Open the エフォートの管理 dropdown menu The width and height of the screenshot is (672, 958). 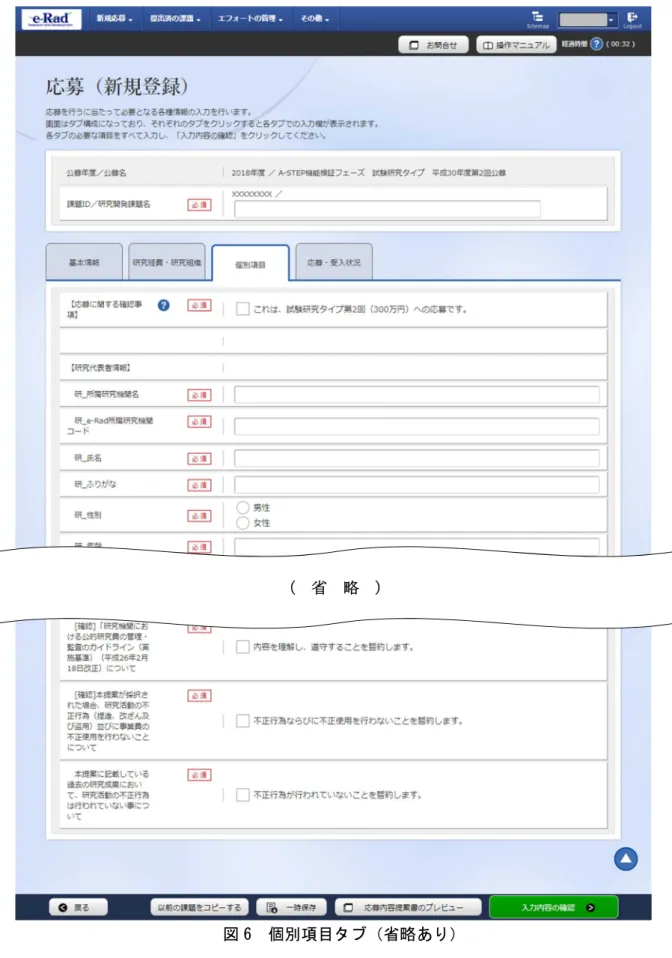(250, 19)
